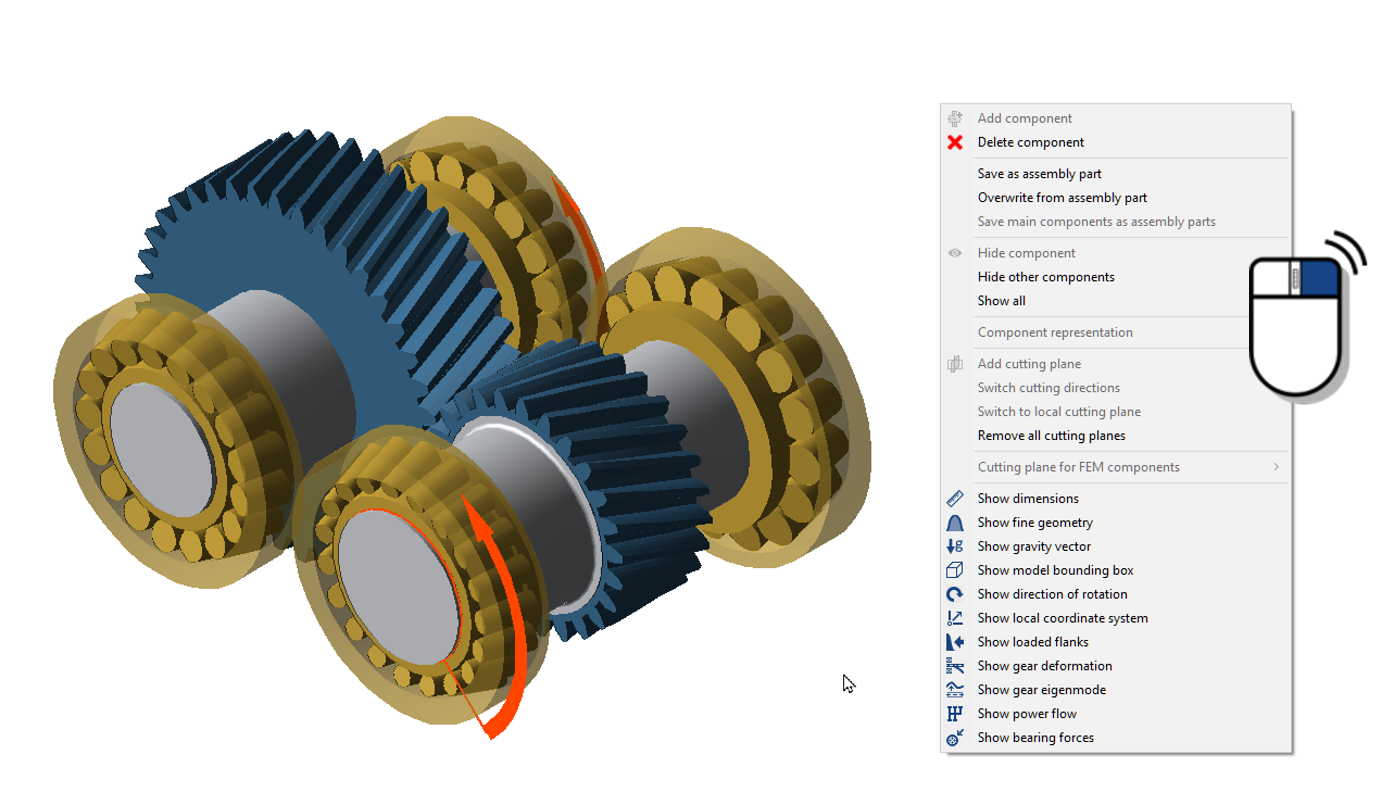
Task: Click the red X Delete component icon
Action: coord(955,143)
